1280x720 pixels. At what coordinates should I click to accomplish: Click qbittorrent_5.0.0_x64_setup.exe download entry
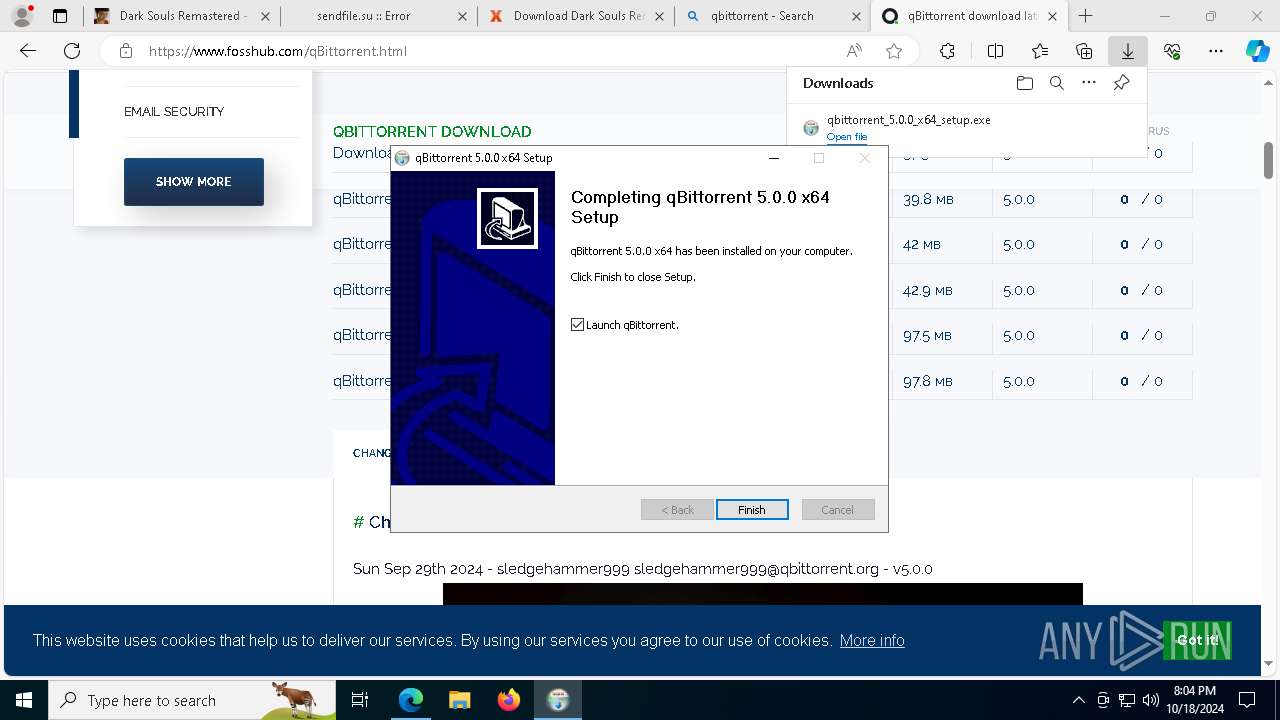[x=908, y=120]
